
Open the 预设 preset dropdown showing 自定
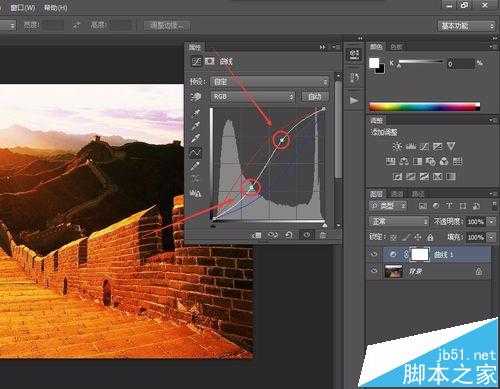pyautogui.click(x=269, y=81)
